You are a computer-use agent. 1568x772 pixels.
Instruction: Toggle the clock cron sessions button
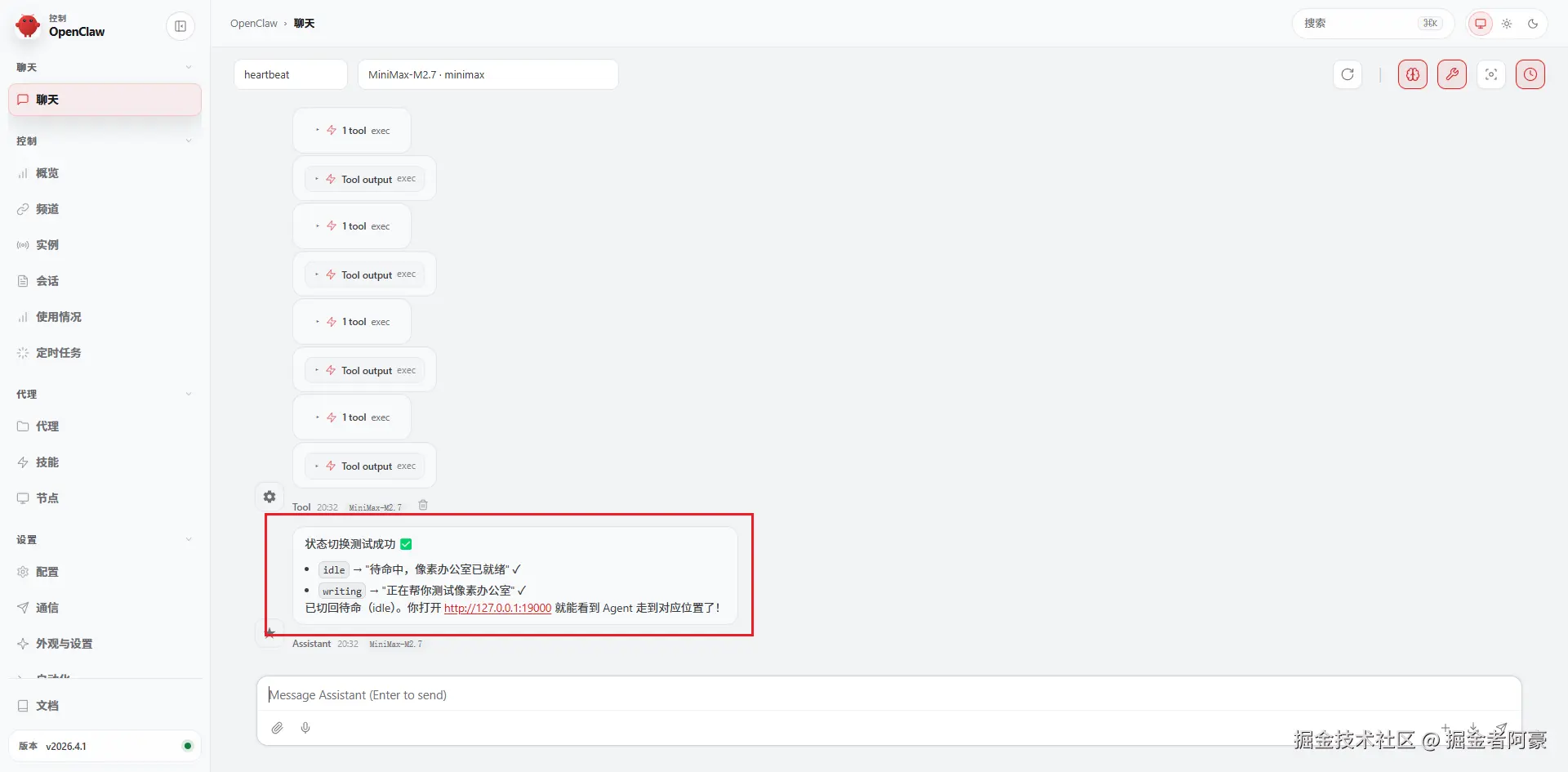pyautogui.click(x=1530, y=74)
